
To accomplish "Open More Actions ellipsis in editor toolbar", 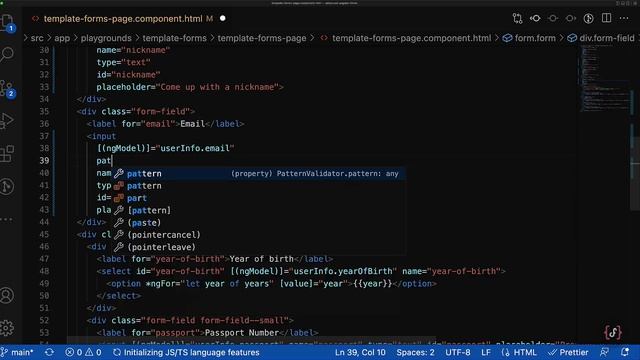I will pos(624,18).
